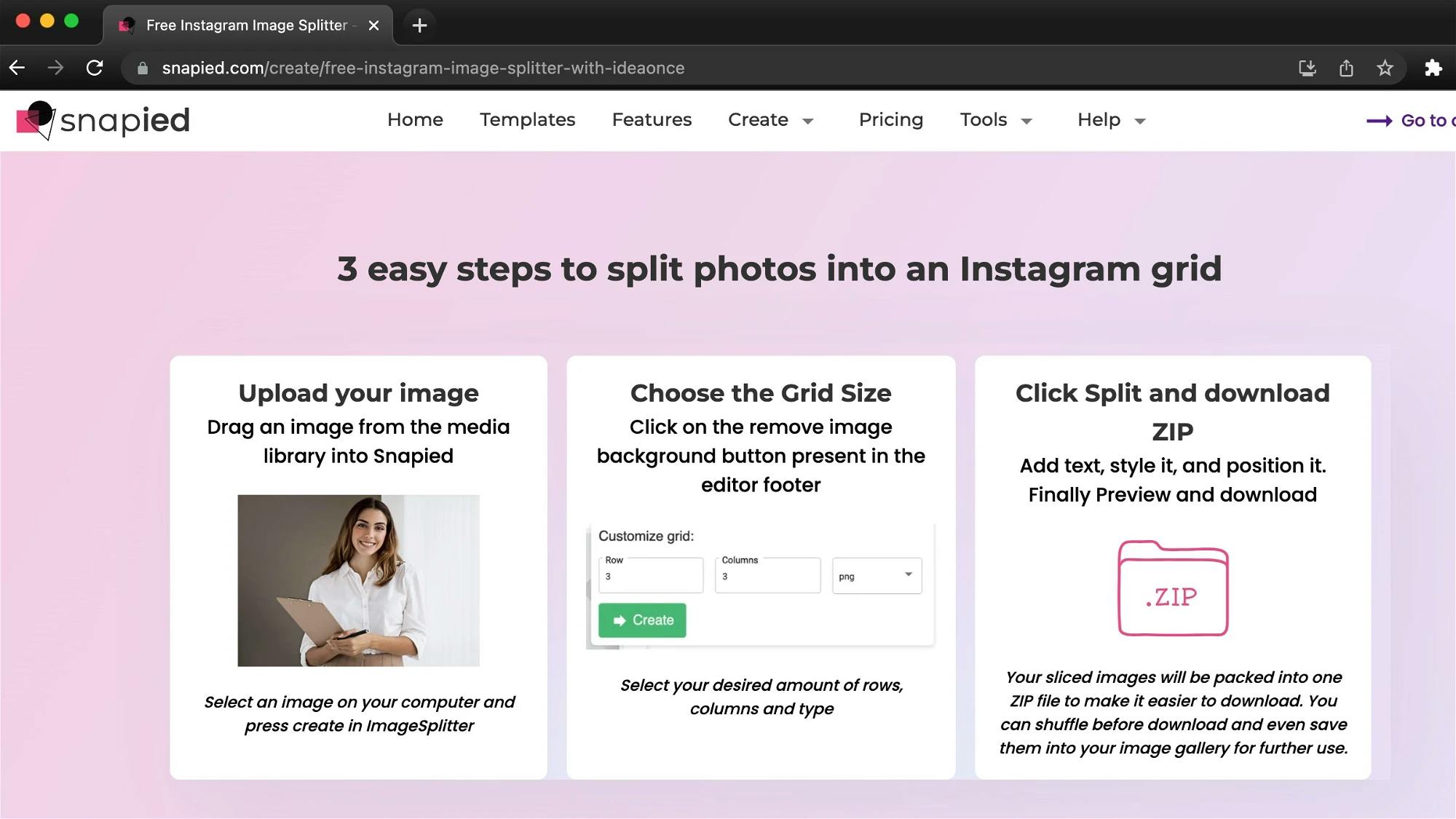Open a new browser tab
The width and height of the screenshot is (1456, 819).
tap(419, 25)
